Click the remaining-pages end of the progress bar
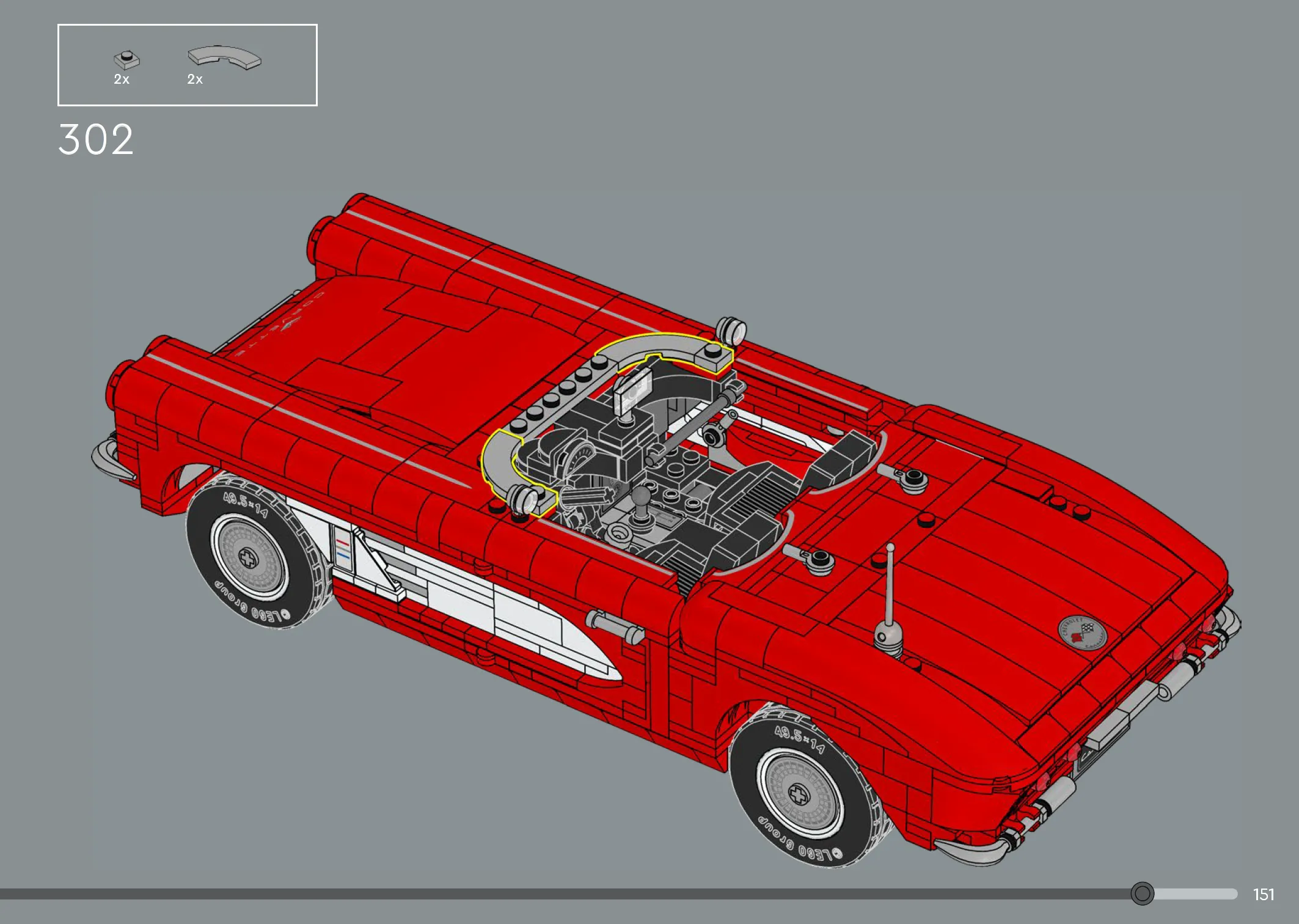1299x924 pixels. coord(1196,894)
